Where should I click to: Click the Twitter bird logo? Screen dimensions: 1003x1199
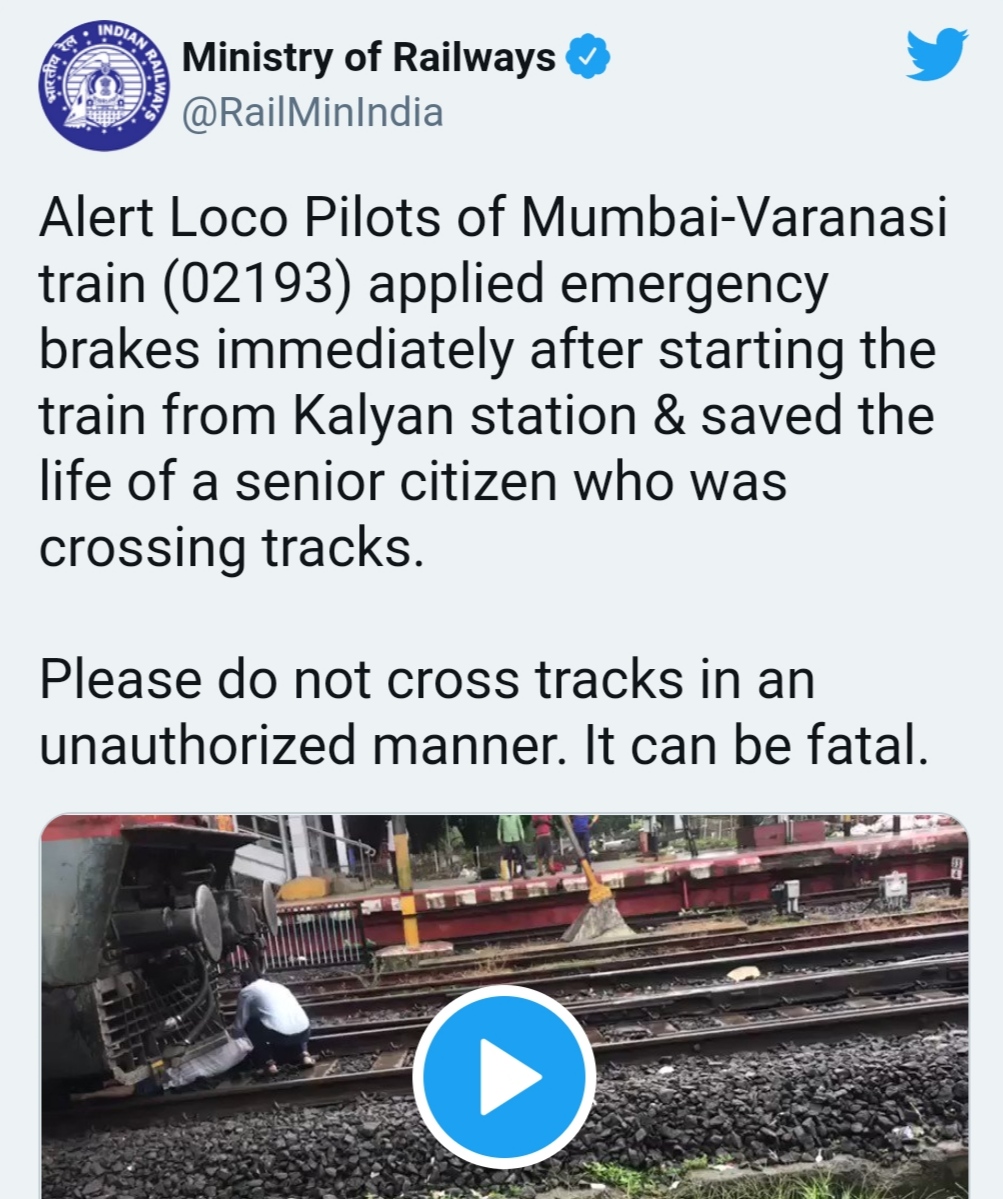pyautogui.click(x=936, y=54)
